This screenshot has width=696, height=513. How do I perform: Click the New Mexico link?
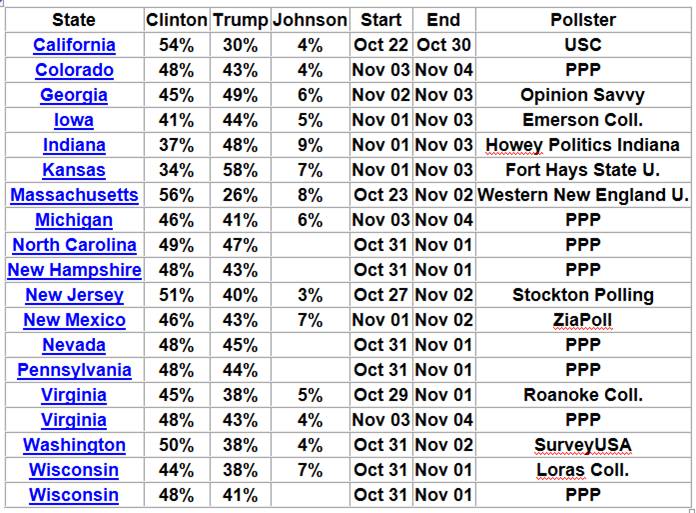[74, 320]
